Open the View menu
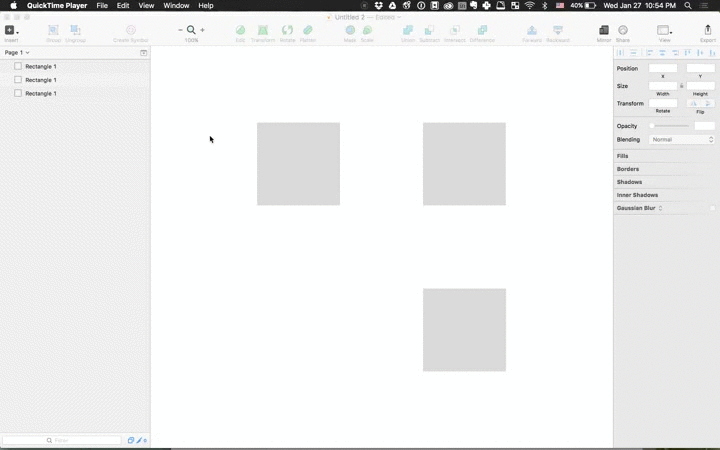 [x=146, y=6]
